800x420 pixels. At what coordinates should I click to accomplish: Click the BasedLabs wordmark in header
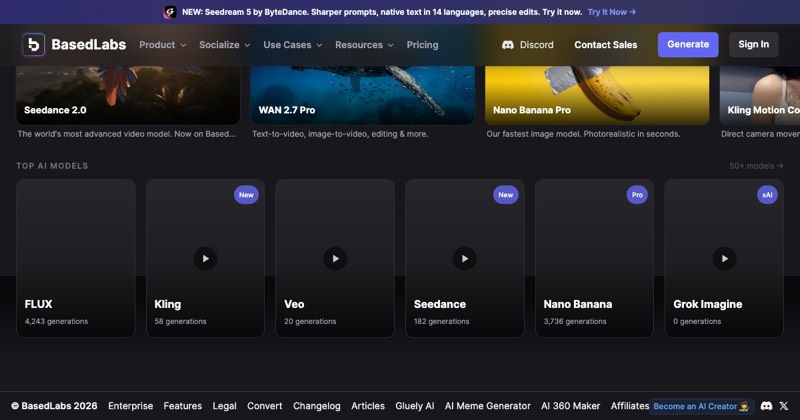click(x=89, y=45)
